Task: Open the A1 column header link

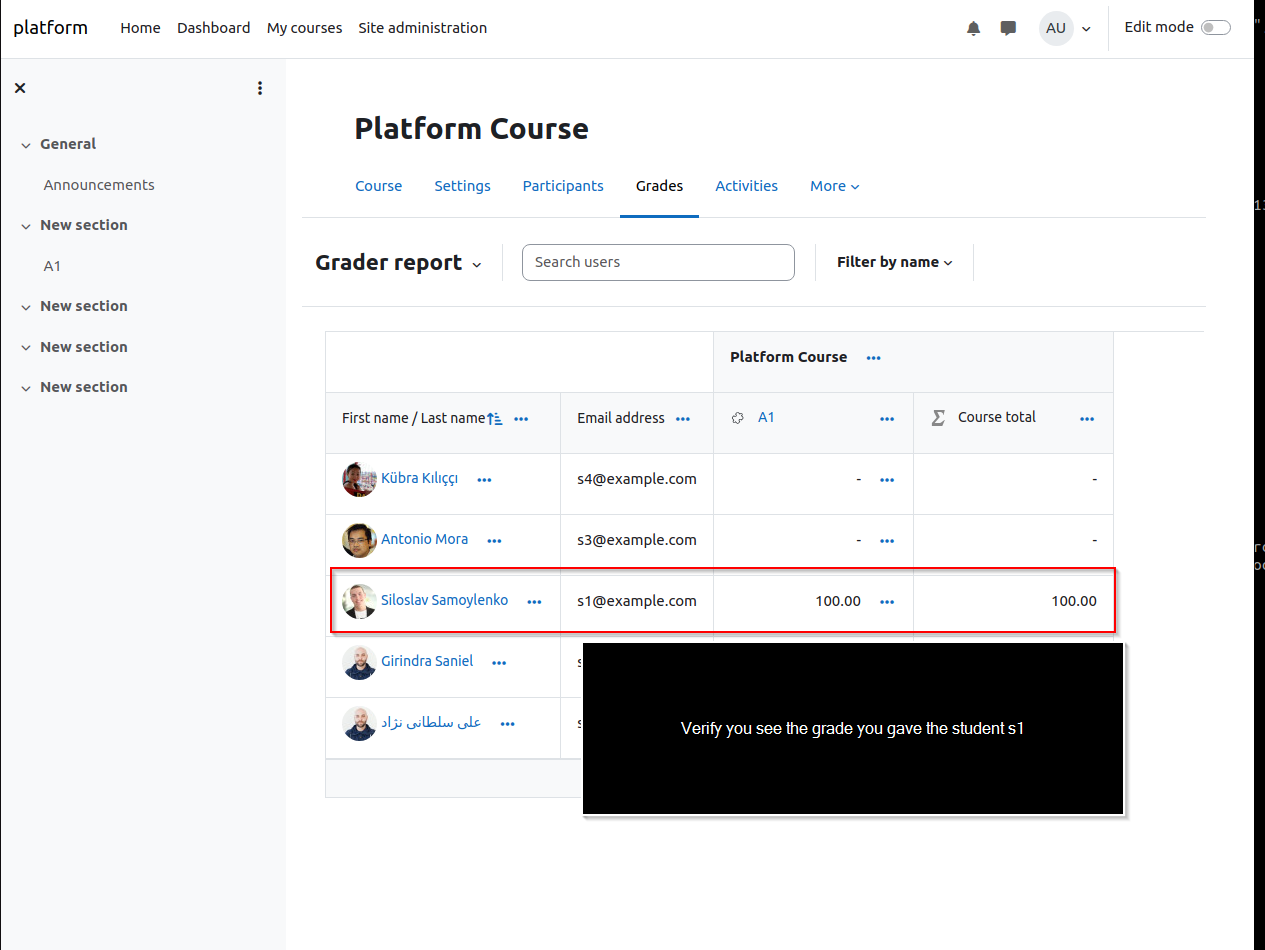Action: 766,418
